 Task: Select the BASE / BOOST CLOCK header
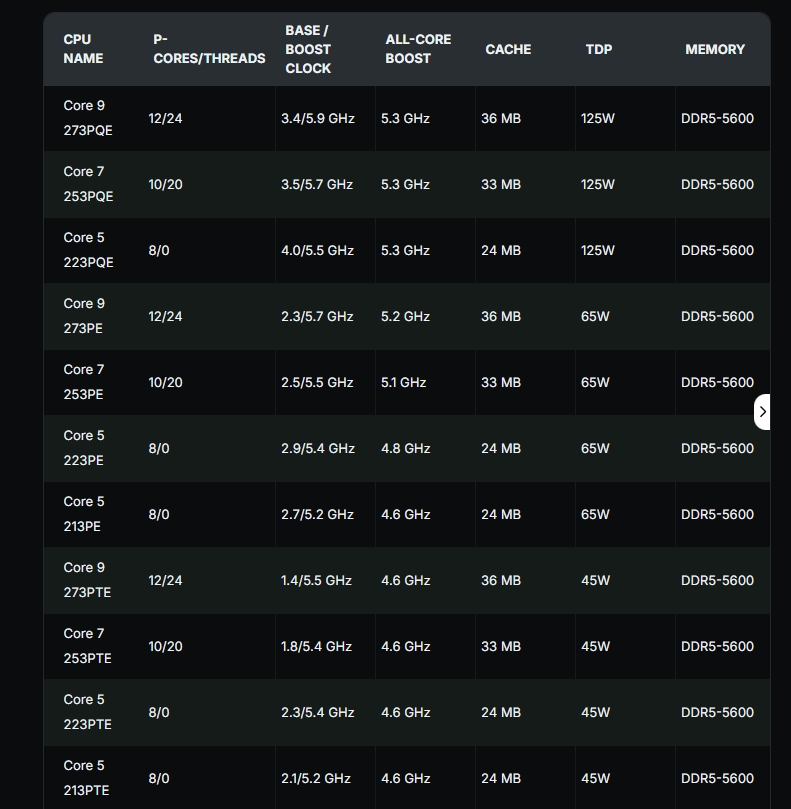pyautogui.click(x=308, y=49)
